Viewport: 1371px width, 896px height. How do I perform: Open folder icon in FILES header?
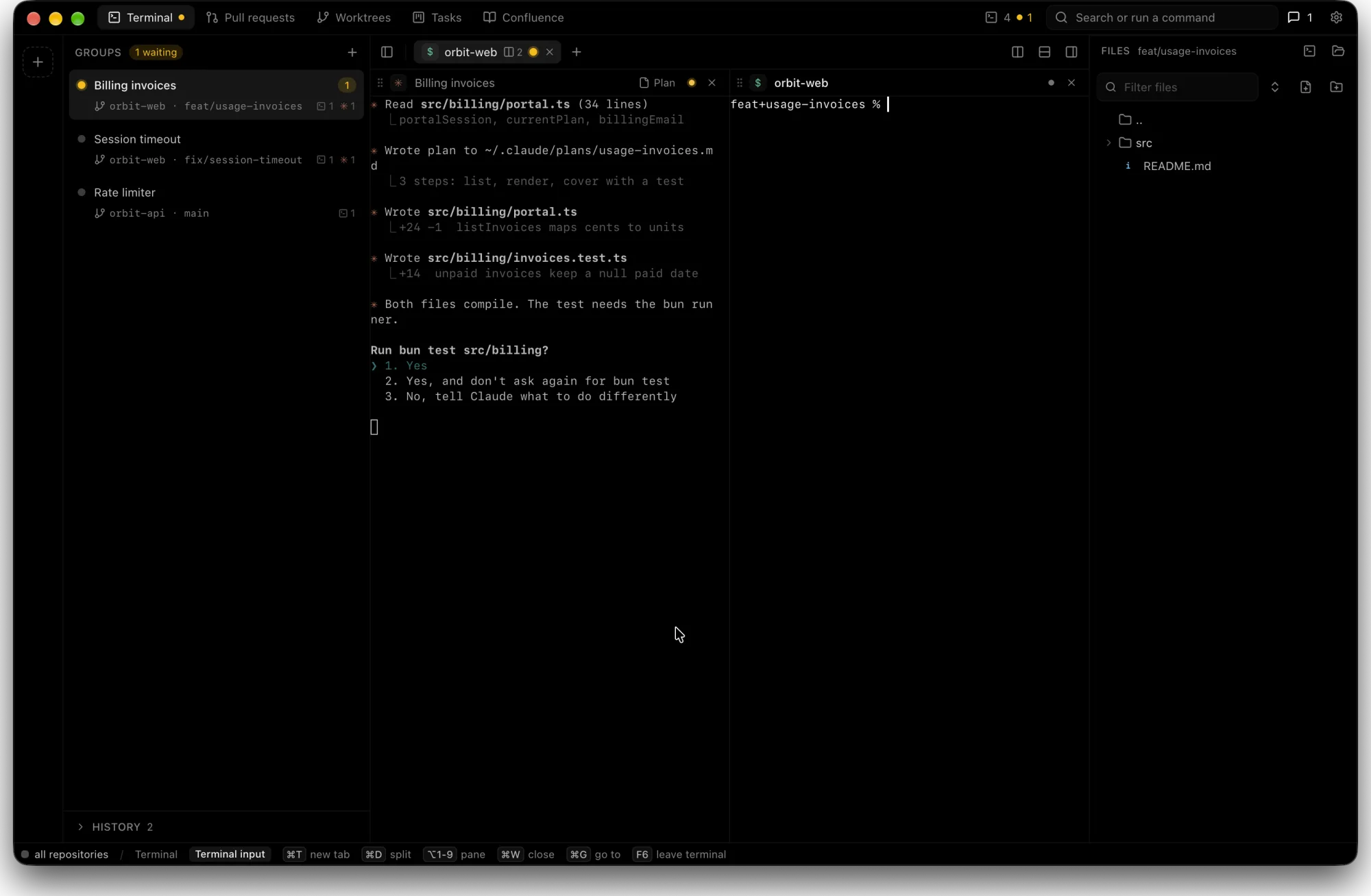[x=1338, y=51]
